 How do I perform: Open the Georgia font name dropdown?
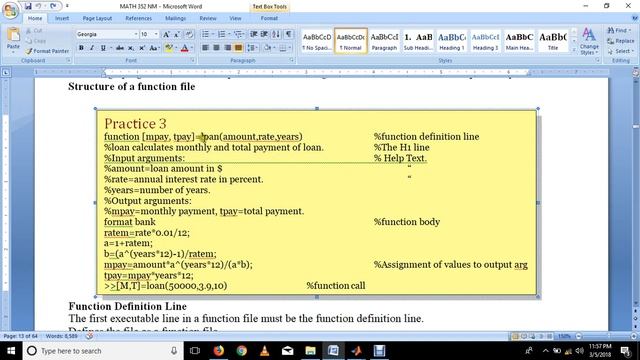136,35
